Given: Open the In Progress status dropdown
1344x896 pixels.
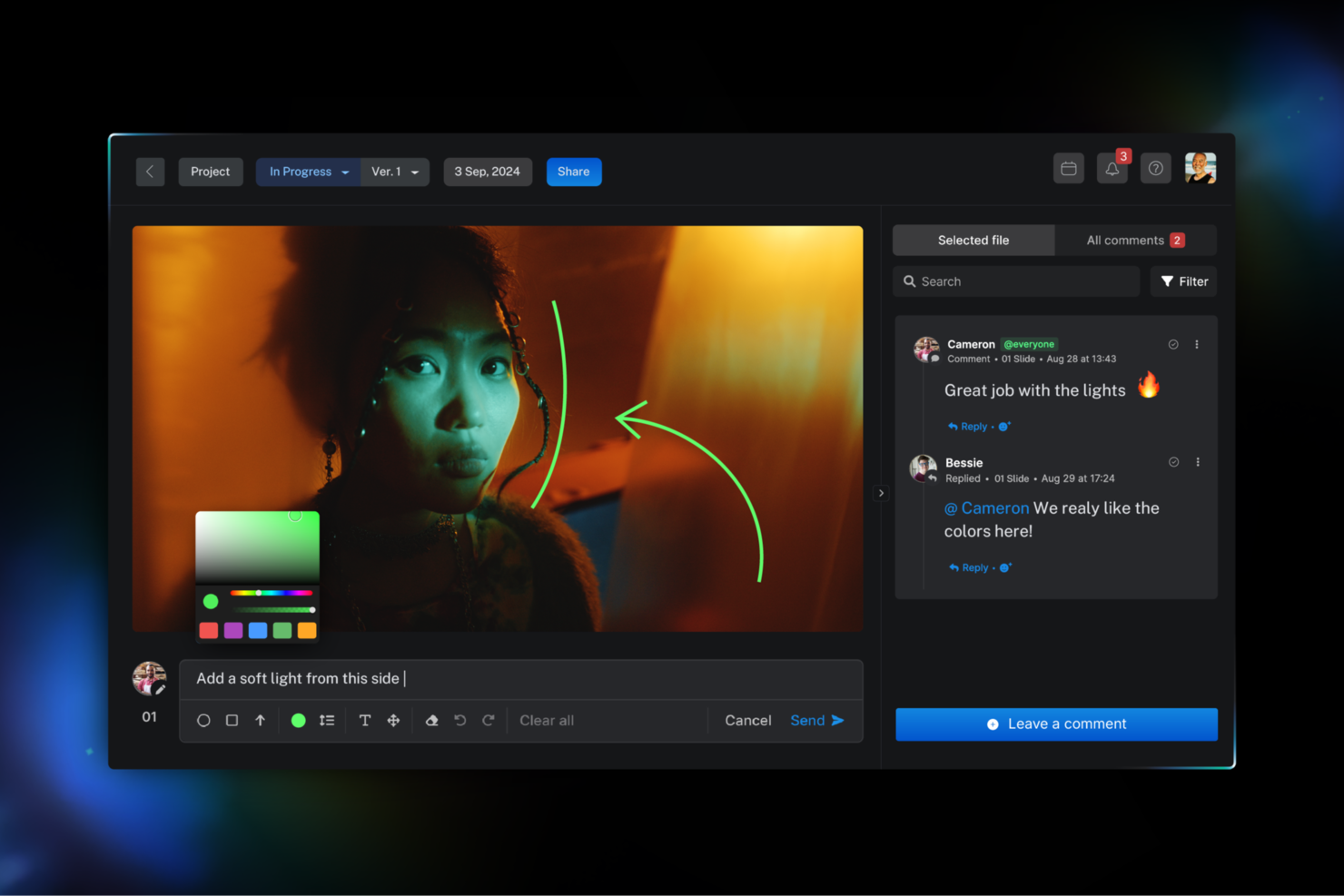Looking at the screenshot, I should coord(307,172).
